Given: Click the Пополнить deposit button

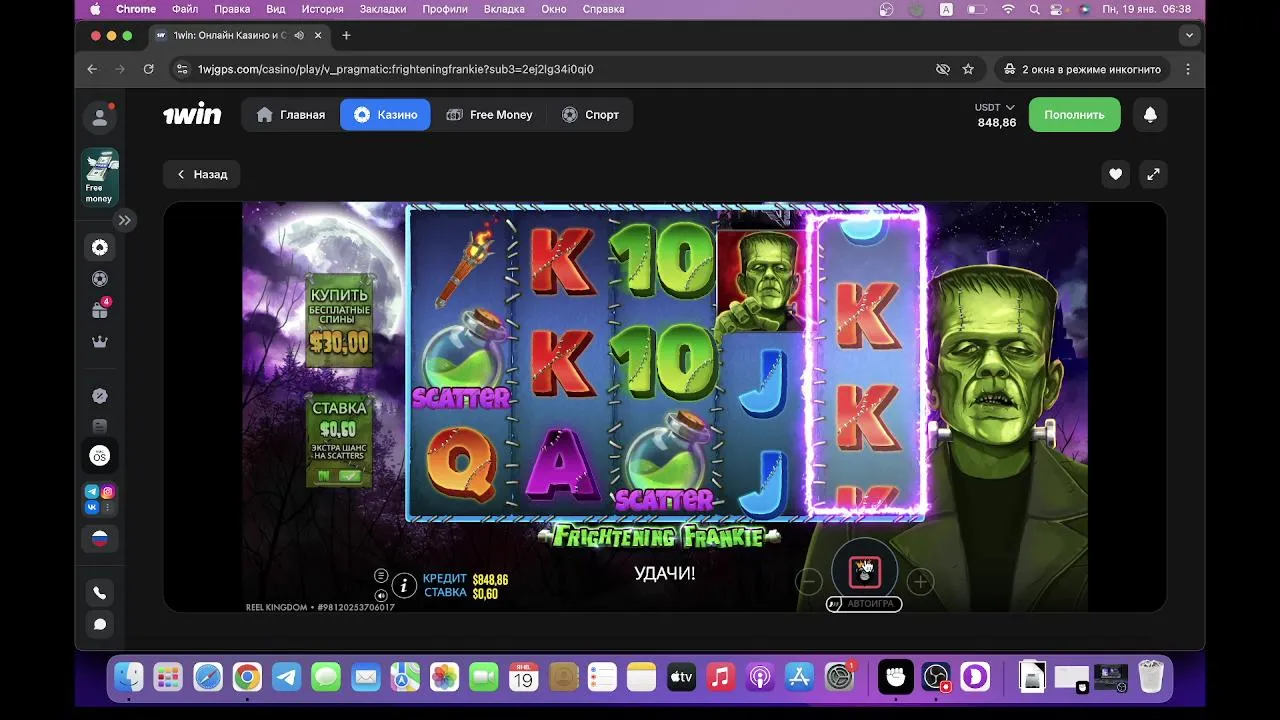Looking at the screenshot, I should (x=1074, y=115).
